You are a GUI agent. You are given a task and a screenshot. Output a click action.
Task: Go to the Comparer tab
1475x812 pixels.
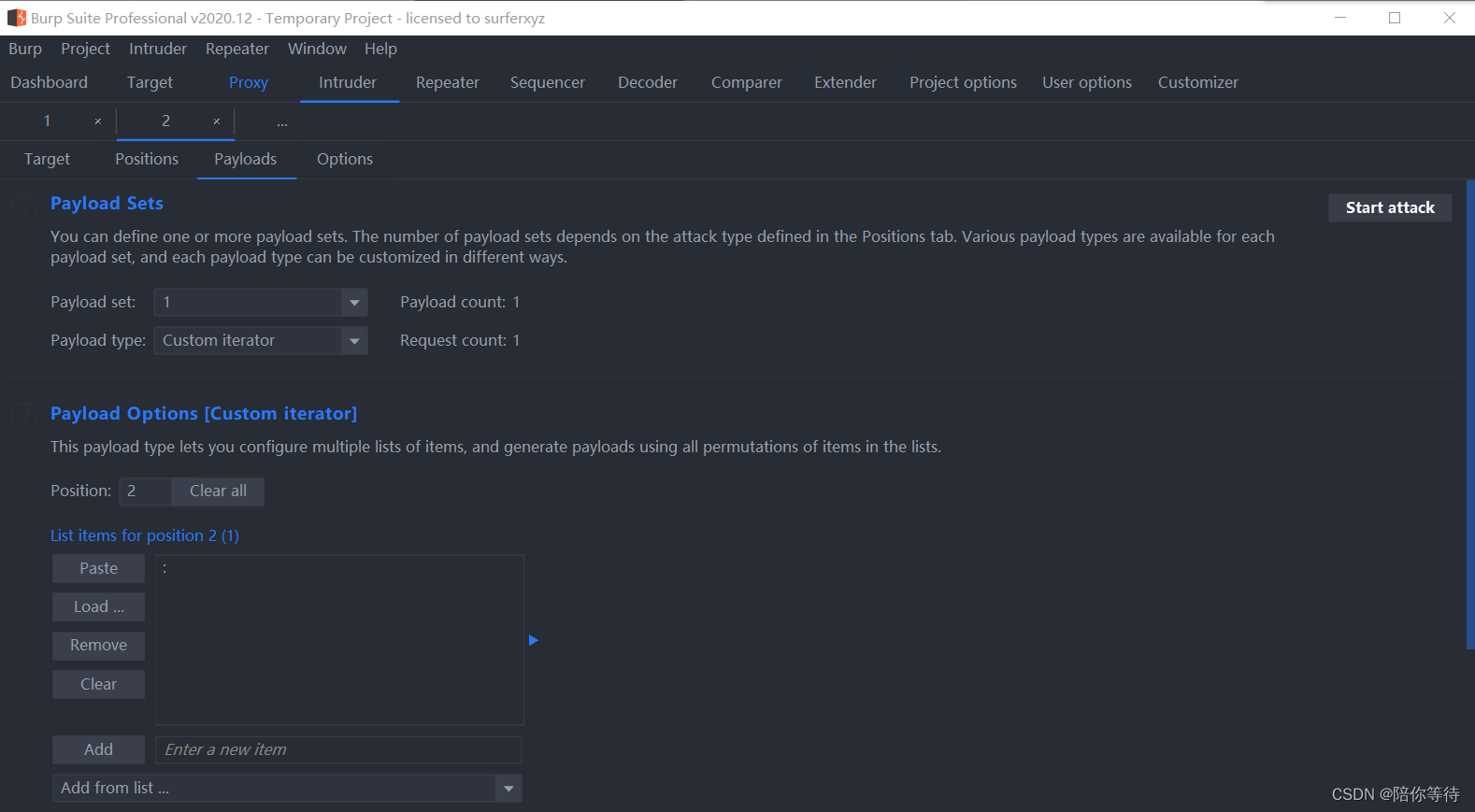pyautogui.click(x=747, y=82)
